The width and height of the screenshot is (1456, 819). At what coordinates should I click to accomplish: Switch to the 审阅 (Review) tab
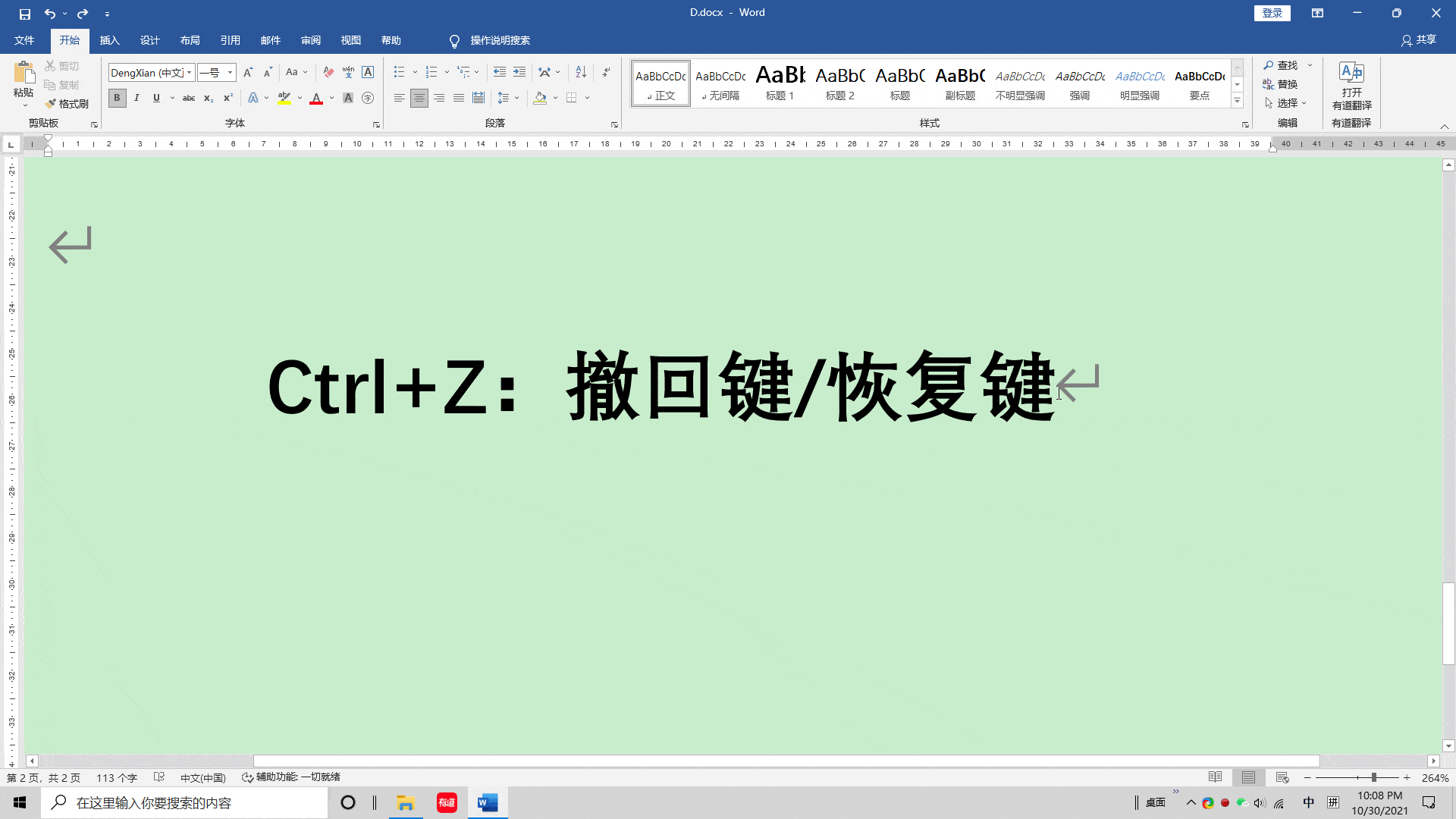[x=311, y=40]
